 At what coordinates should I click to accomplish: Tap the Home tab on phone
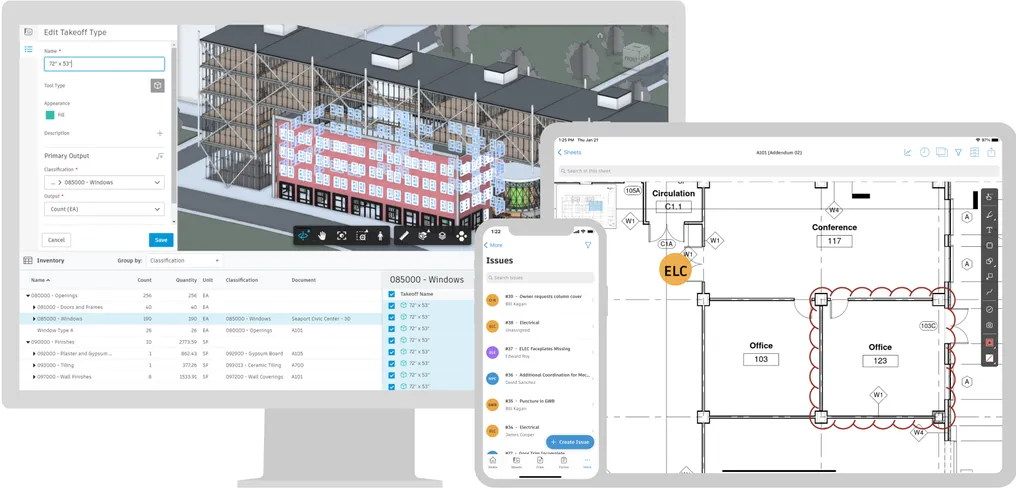493,463
